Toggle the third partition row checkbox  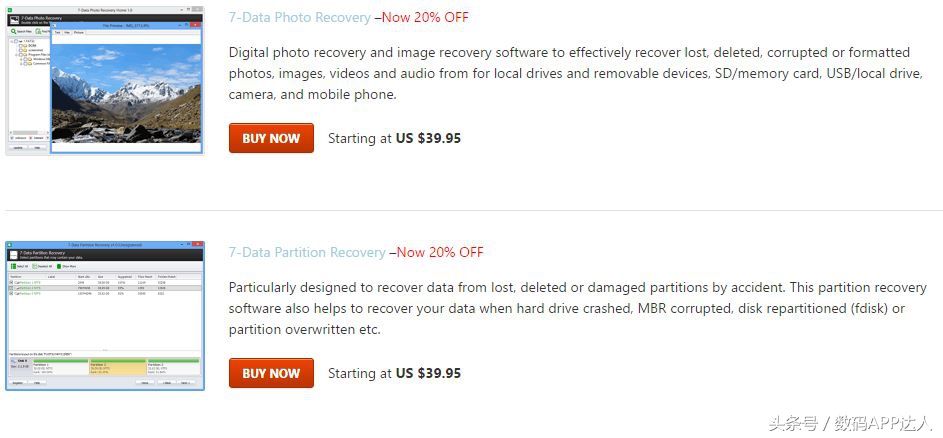click(x=10, y=293)
